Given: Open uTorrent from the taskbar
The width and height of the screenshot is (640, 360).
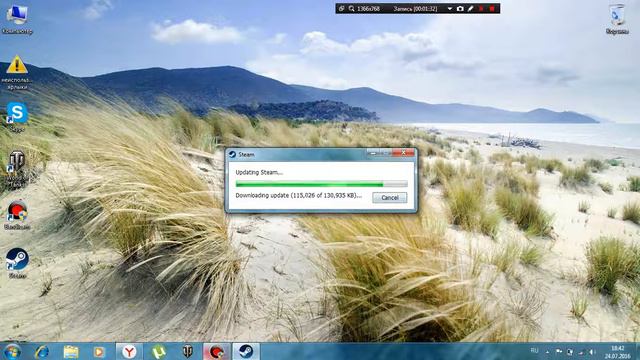Looking at the screenshot, I should click(158, 351).
